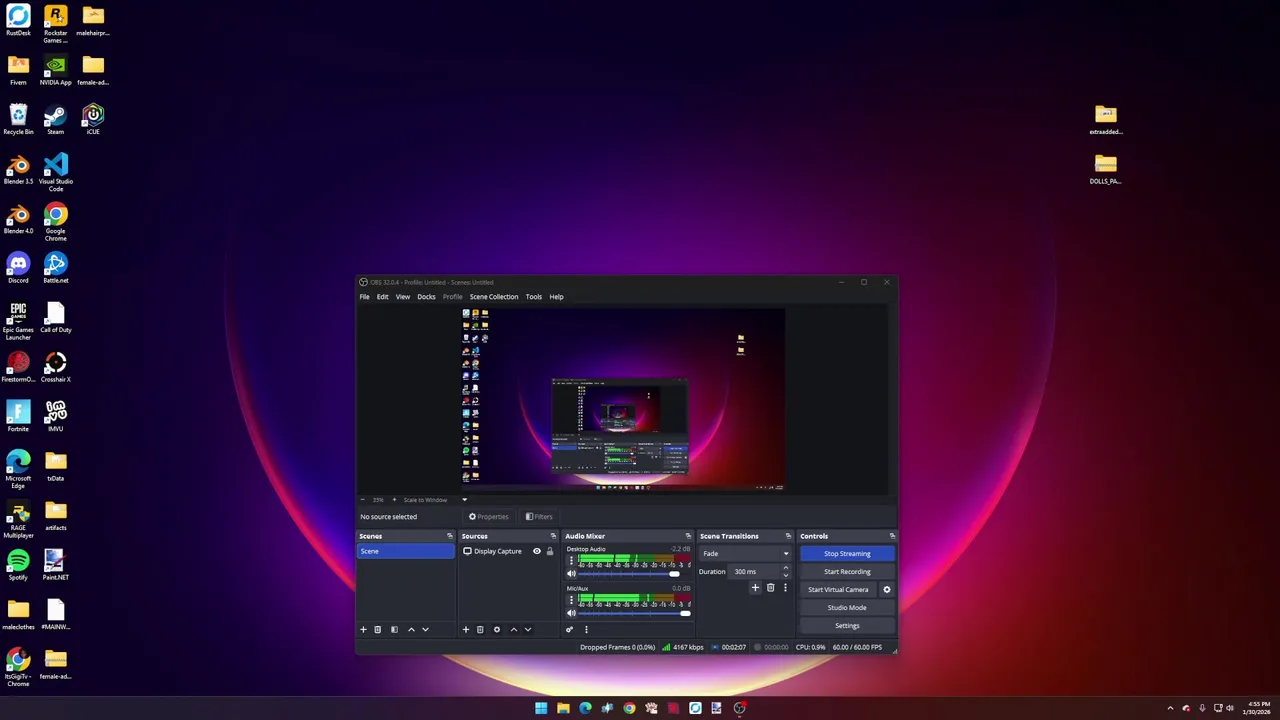Open Windows Start button

point(541,708)
